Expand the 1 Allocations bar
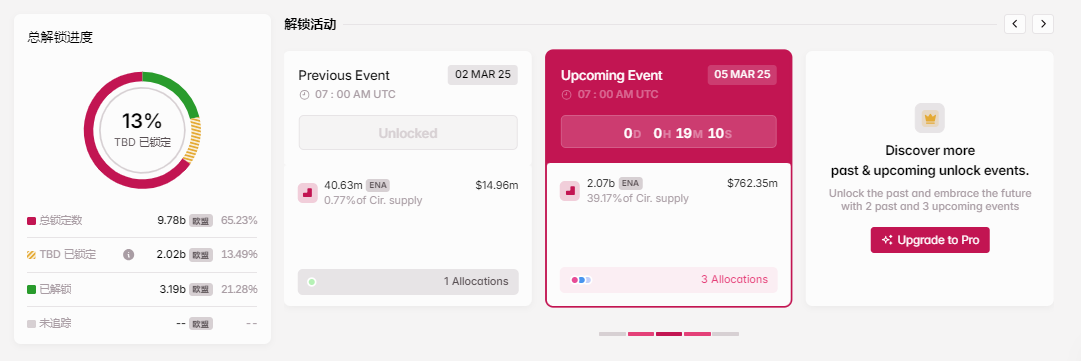This screenshot has height=361, width=1081. tap(408, 282)
